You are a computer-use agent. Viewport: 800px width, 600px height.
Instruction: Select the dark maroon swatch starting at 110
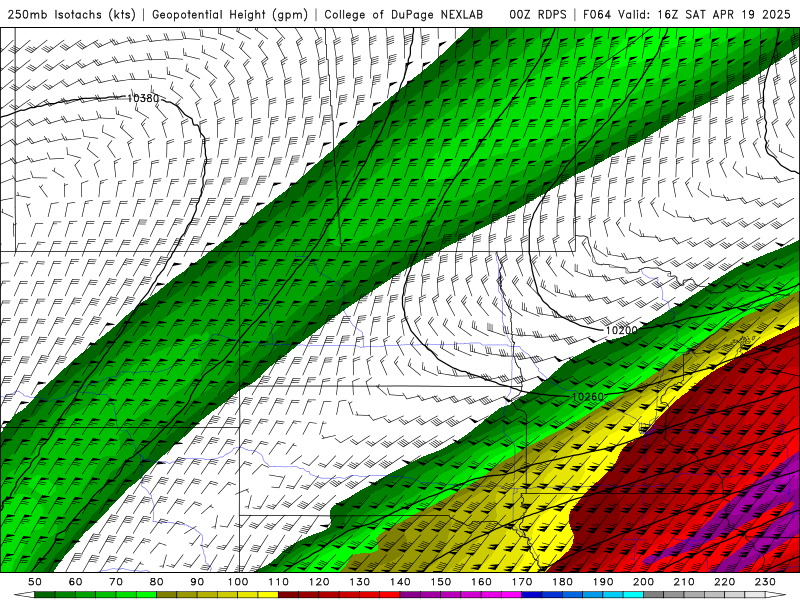coord(288,594)
